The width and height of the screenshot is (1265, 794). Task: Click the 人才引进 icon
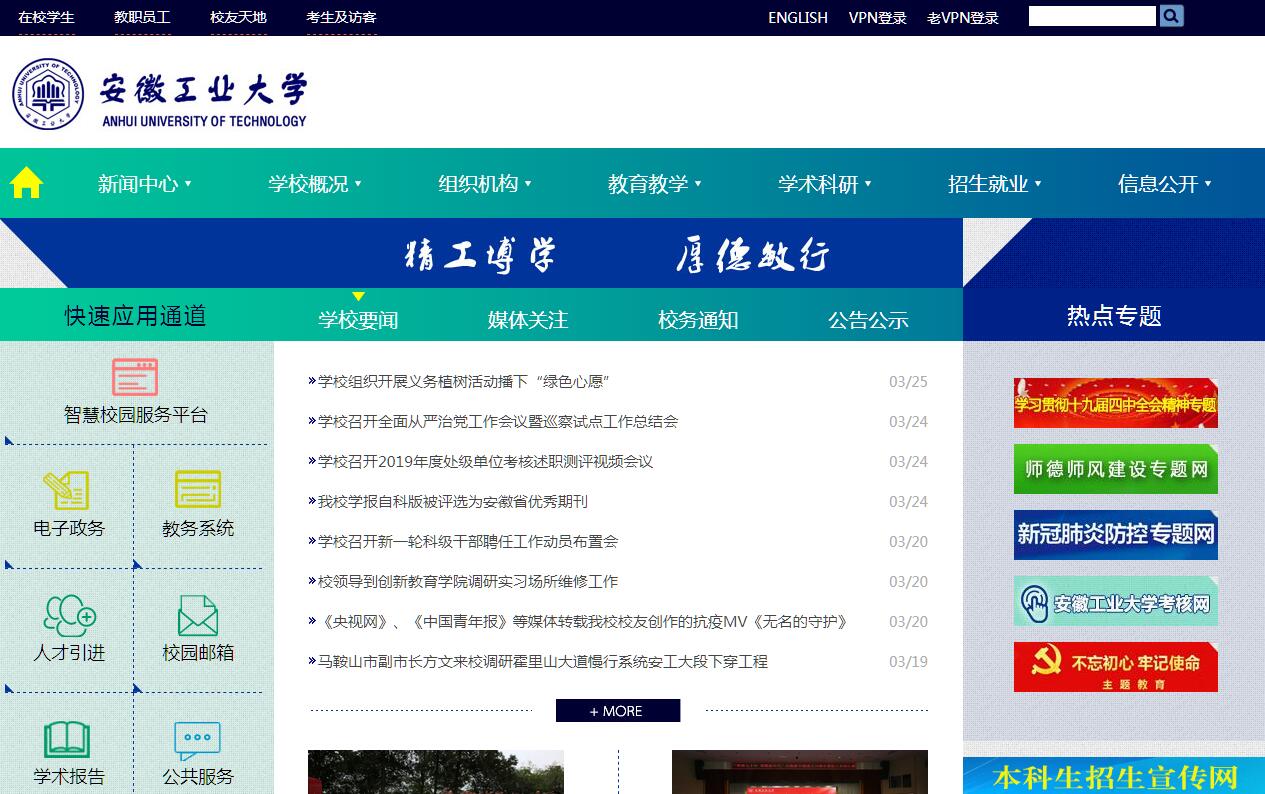pos(69,615)
